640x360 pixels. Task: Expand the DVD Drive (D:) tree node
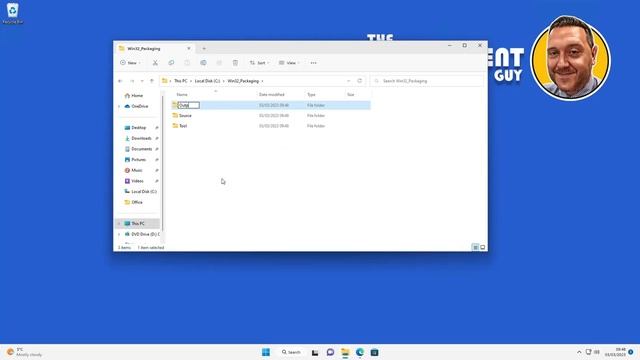pyautogui.click(x=119, y=234)
